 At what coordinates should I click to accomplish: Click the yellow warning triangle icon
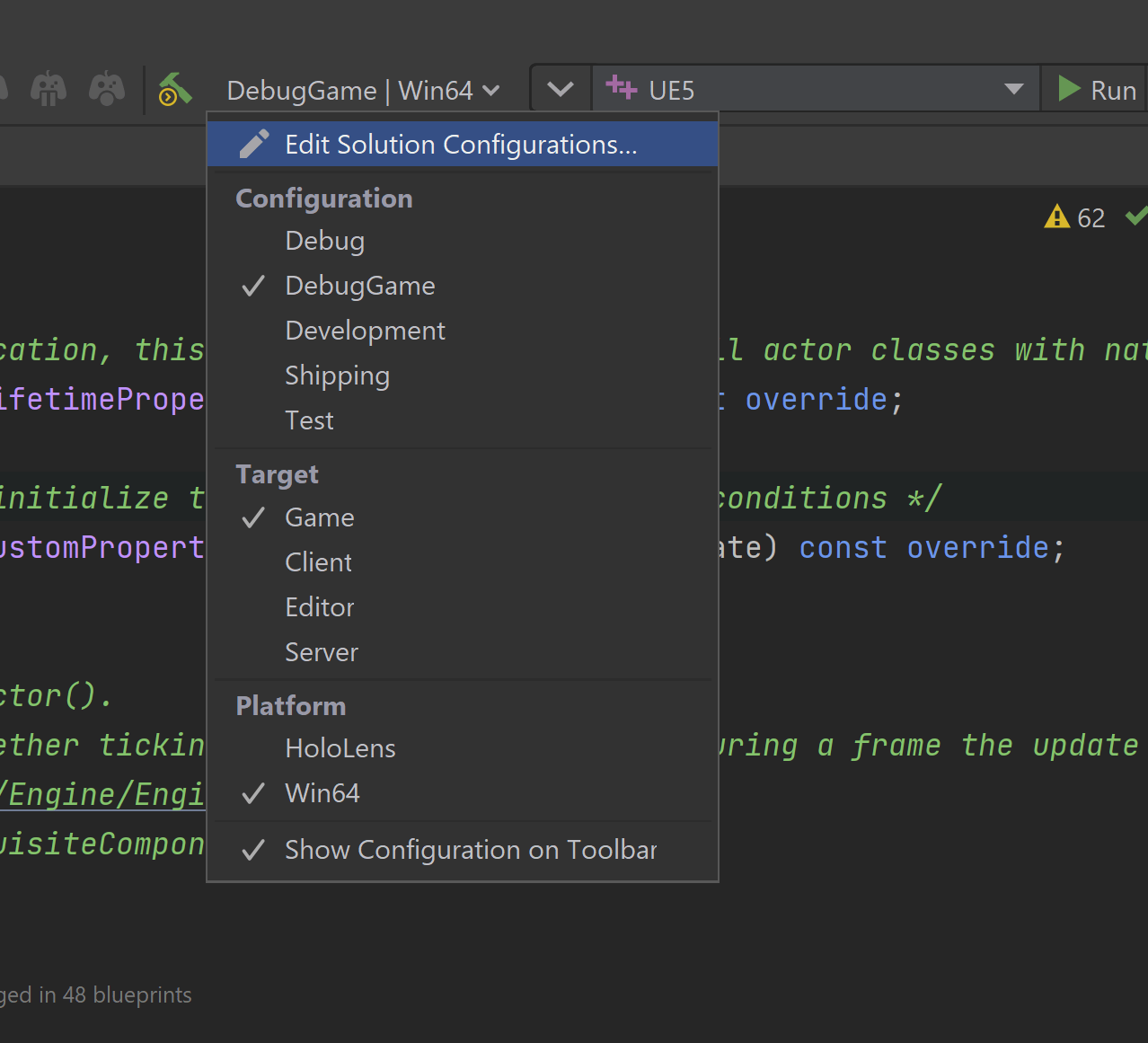pyautogui.click(x=1056, y=217)
